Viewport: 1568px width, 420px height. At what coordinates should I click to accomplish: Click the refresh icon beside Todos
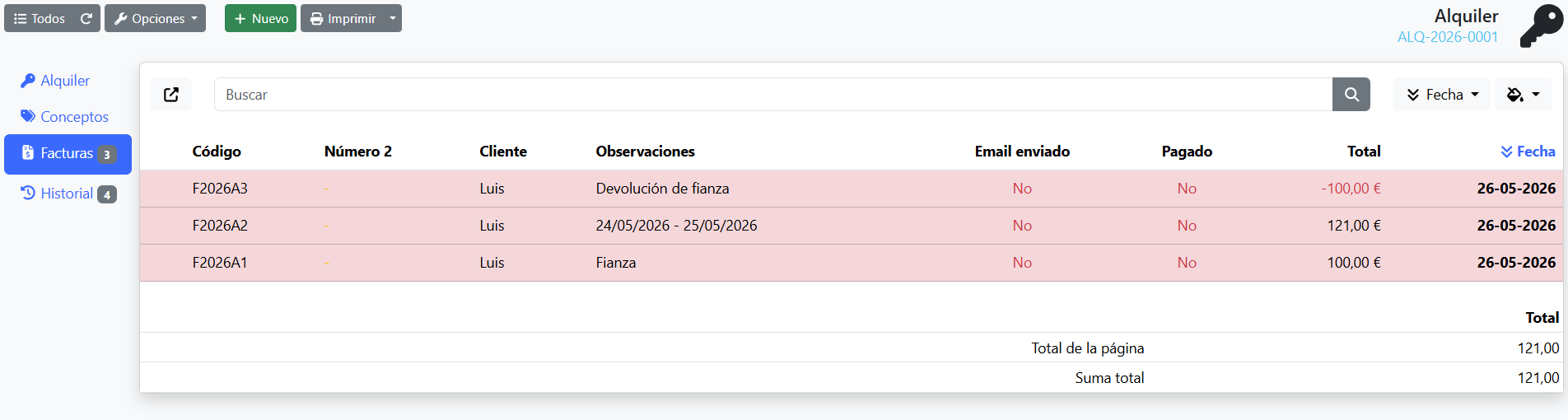[x=86, y=18]
